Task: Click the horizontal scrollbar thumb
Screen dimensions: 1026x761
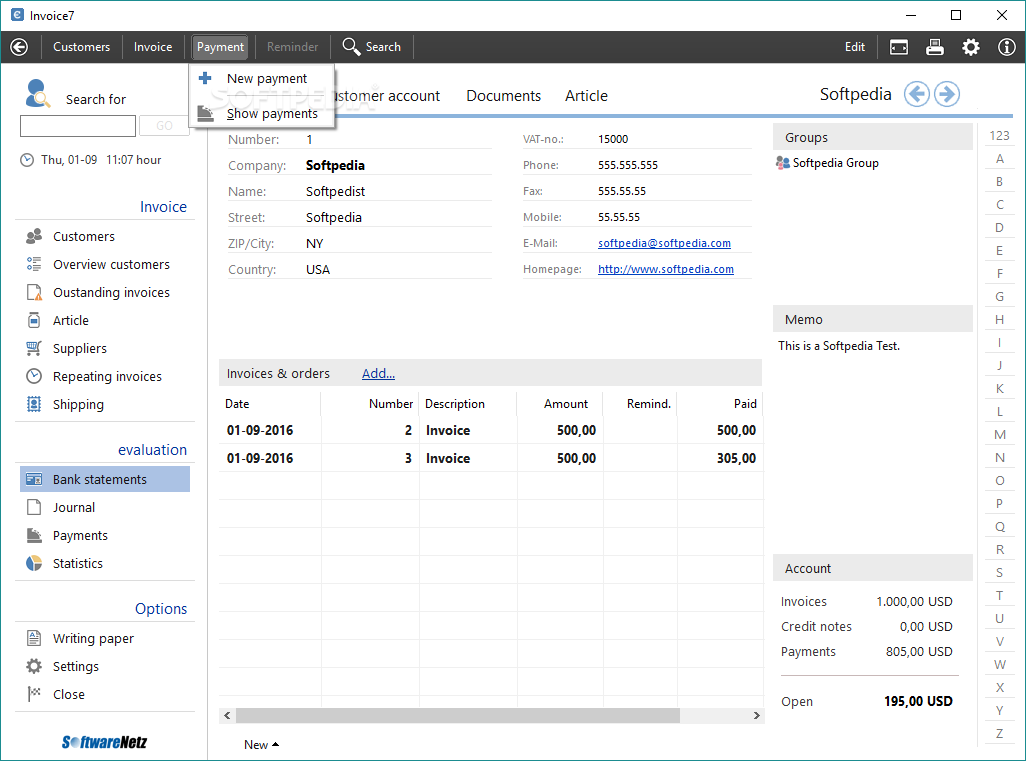Action: [x=458, y=716]
